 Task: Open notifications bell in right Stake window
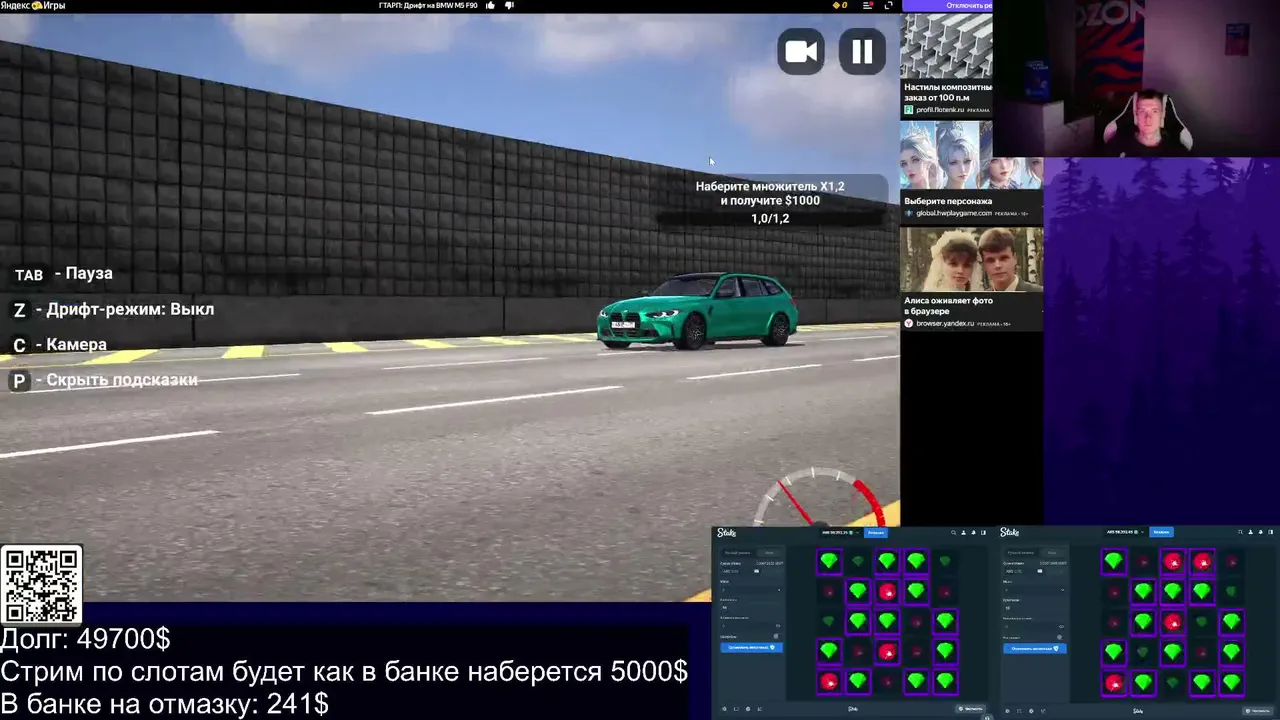pyautogui.click(x=1262, y=532)
